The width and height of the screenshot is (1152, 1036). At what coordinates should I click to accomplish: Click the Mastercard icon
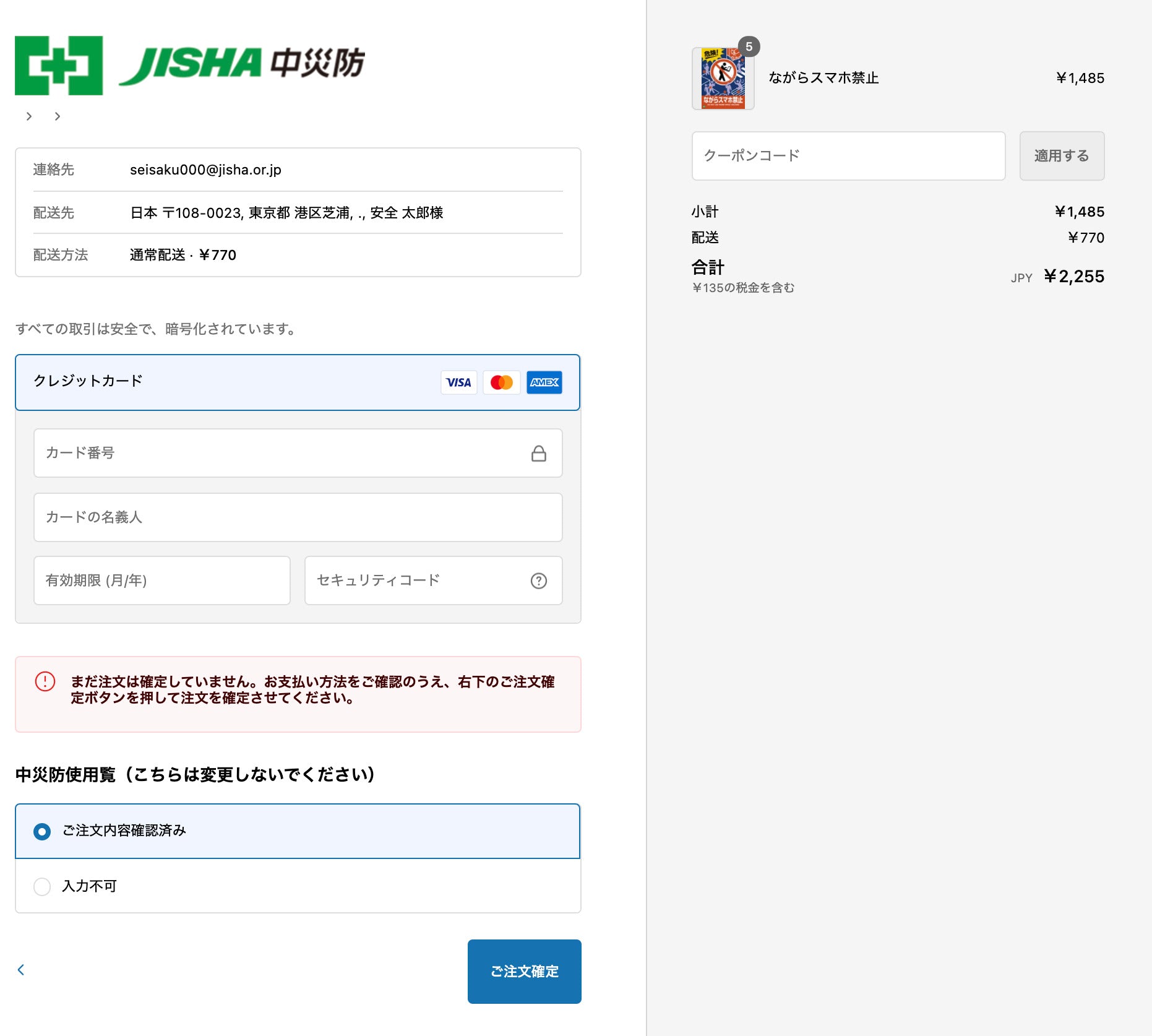pyautogui.click(x=502, y=382)
